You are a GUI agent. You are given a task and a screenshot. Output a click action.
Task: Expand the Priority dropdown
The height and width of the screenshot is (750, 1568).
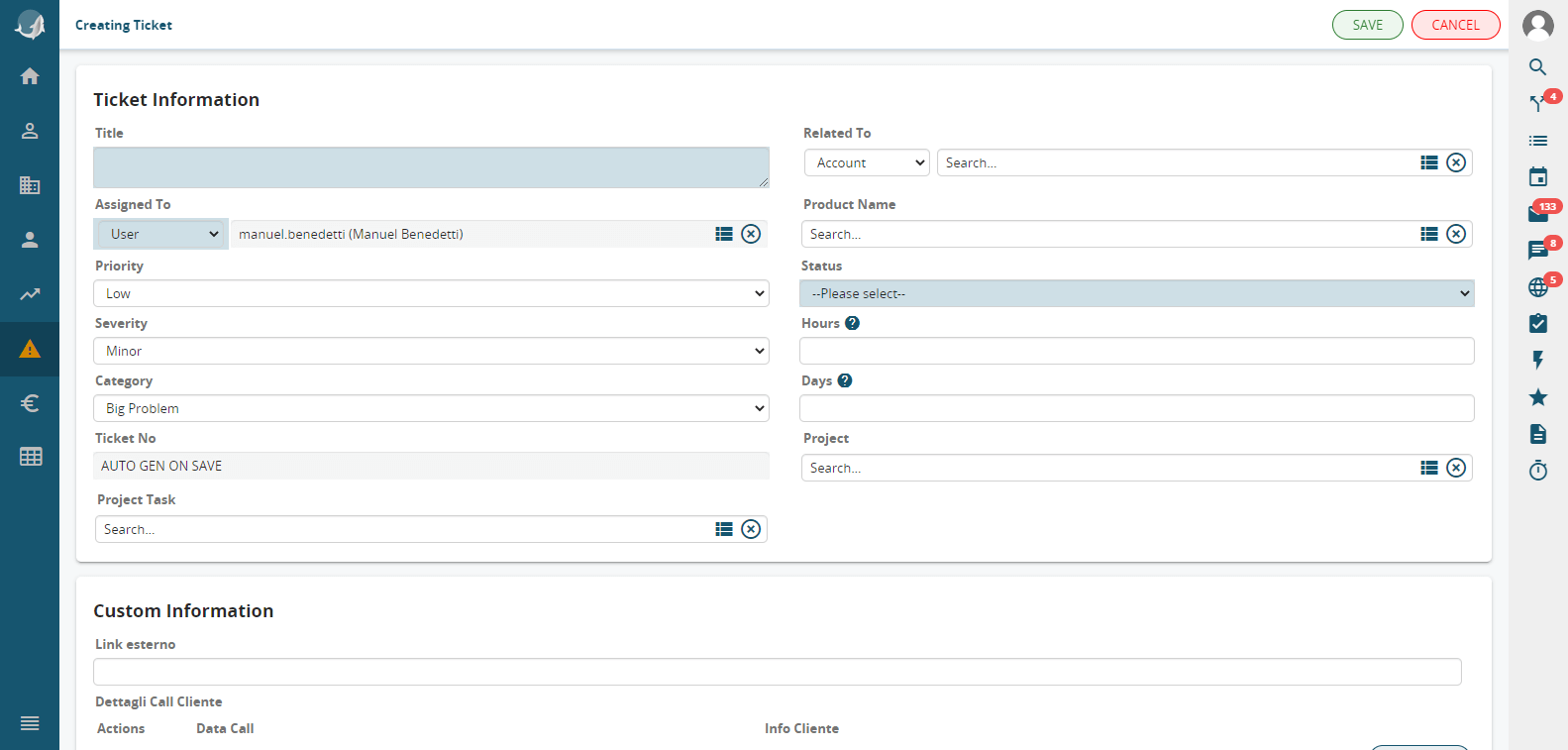click(x=431, y=293)
